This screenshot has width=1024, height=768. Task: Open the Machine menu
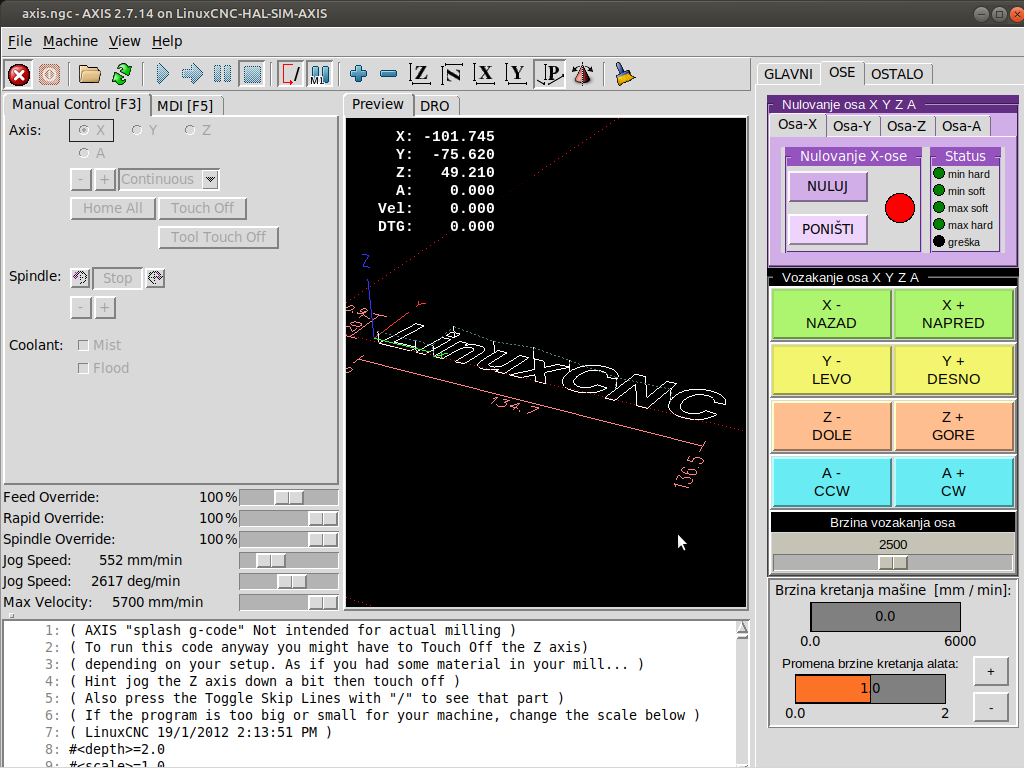(71, 41)
